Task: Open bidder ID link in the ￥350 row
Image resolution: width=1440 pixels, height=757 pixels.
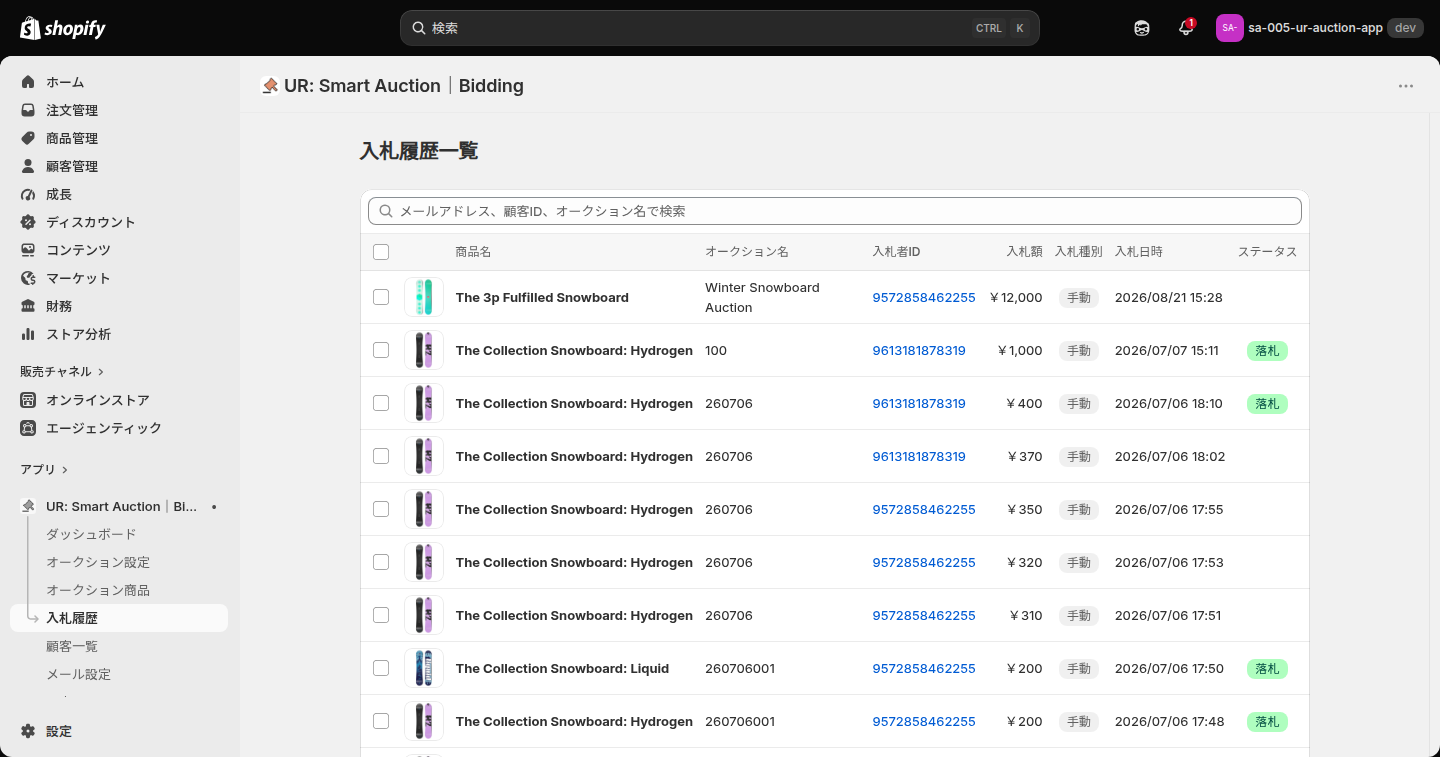Action: pos(924,509)
